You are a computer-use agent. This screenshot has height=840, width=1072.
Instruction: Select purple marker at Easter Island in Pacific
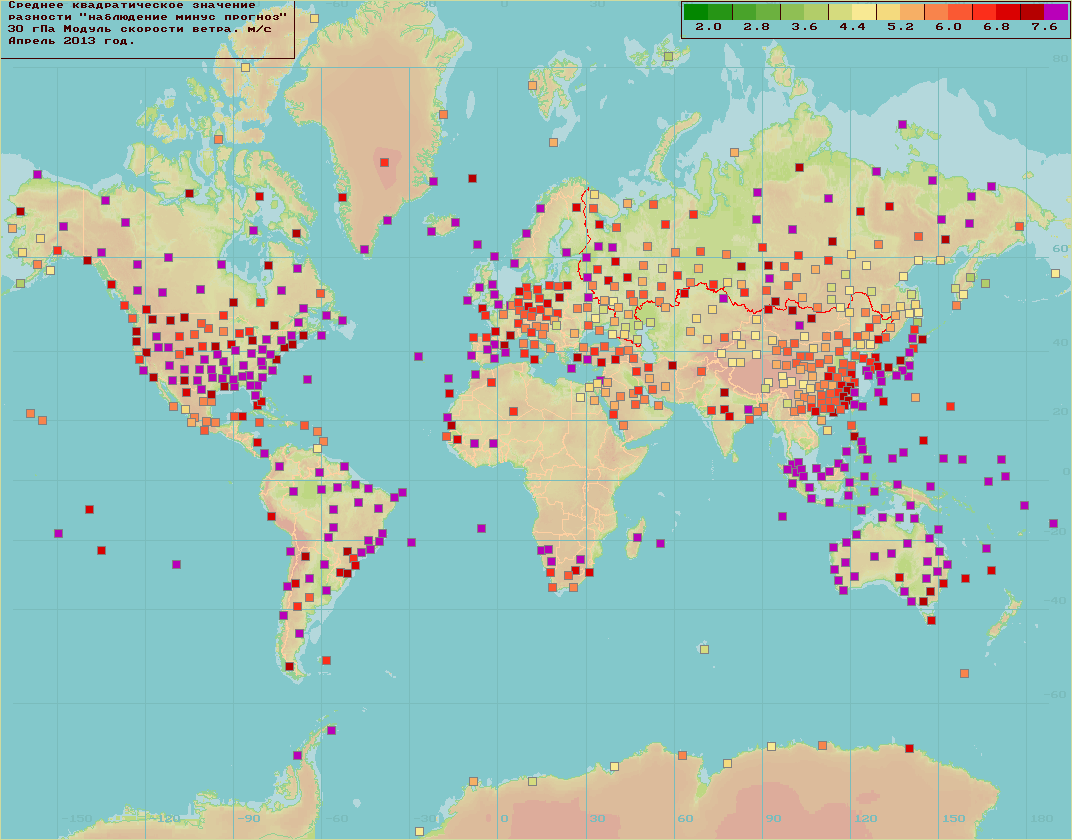(176, 565)
